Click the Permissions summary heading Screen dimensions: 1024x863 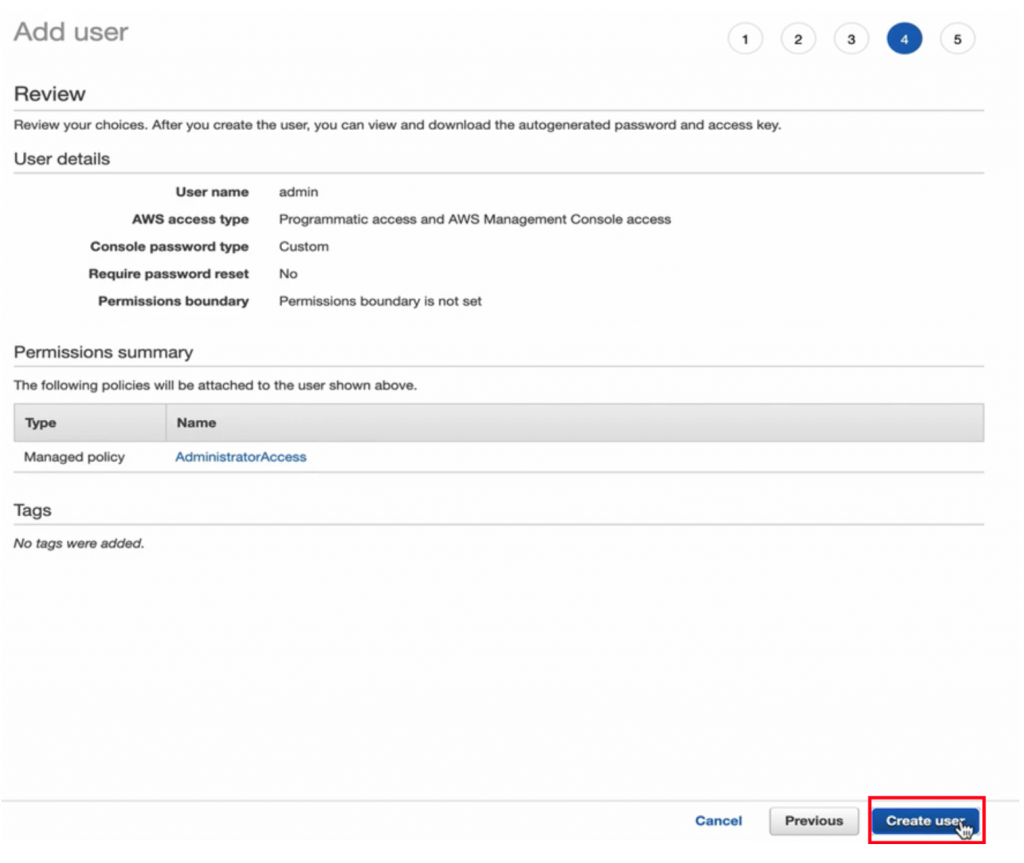pos(103,352)
